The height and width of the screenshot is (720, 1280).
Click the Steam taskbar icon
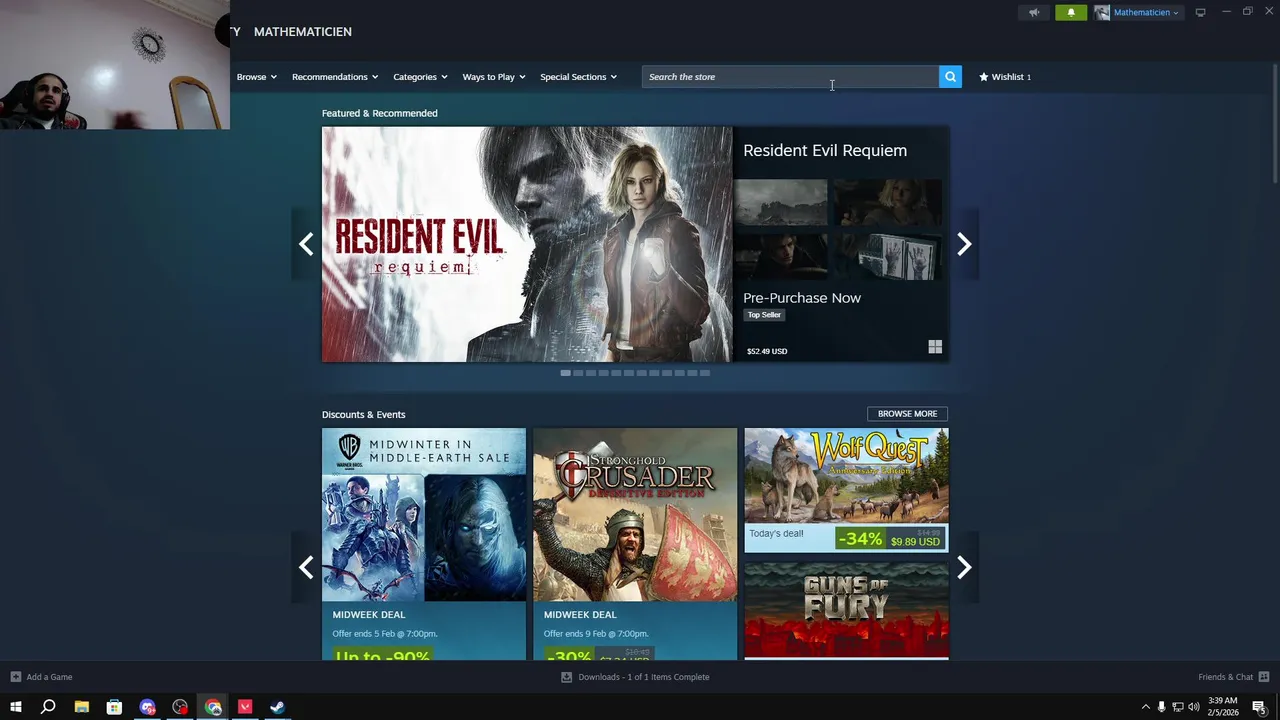[x=278, y=707]
